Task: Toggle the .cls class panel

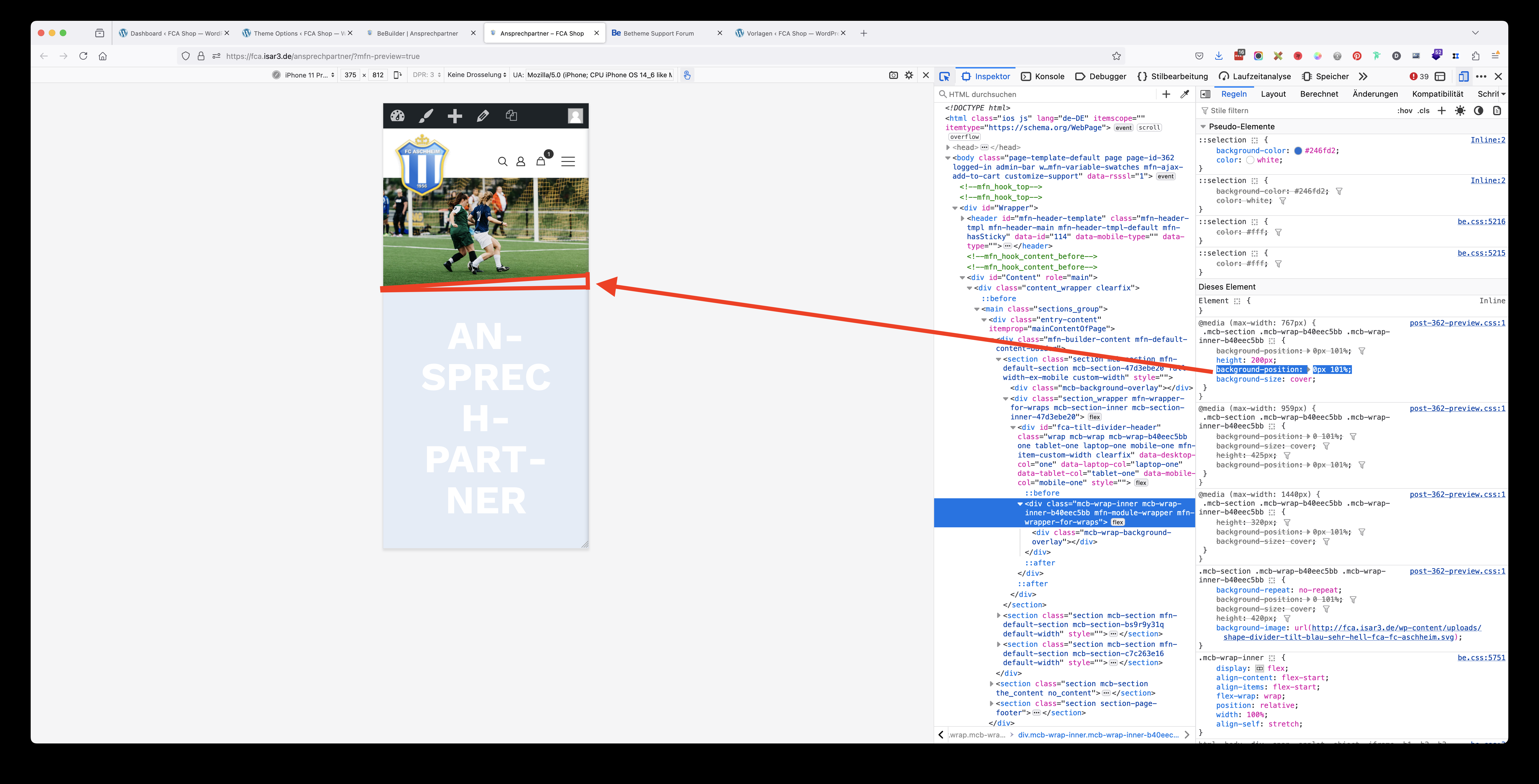Action: (1424, 111)
